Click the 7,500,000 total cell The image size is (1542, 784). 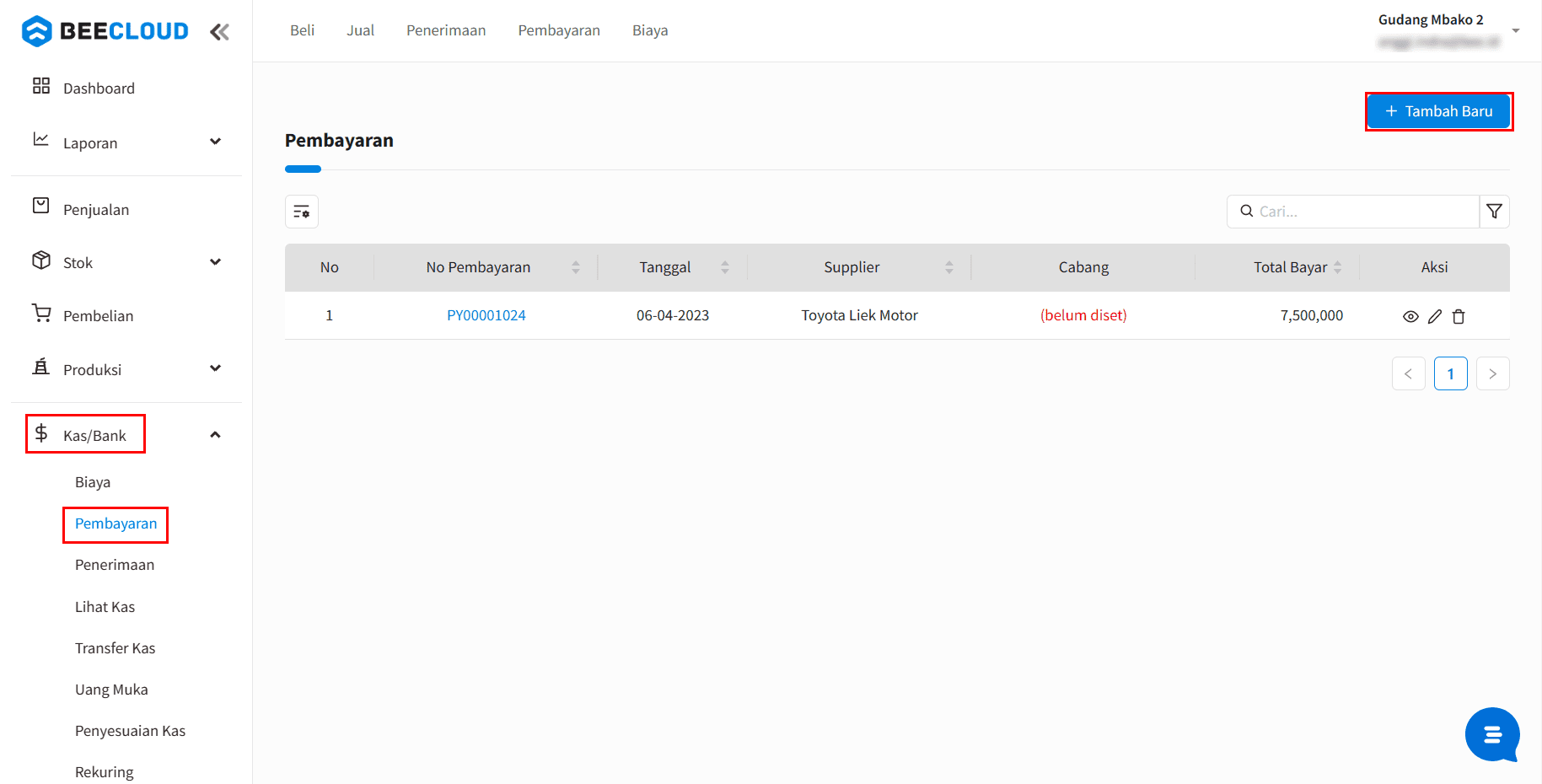click(1312, 315)
